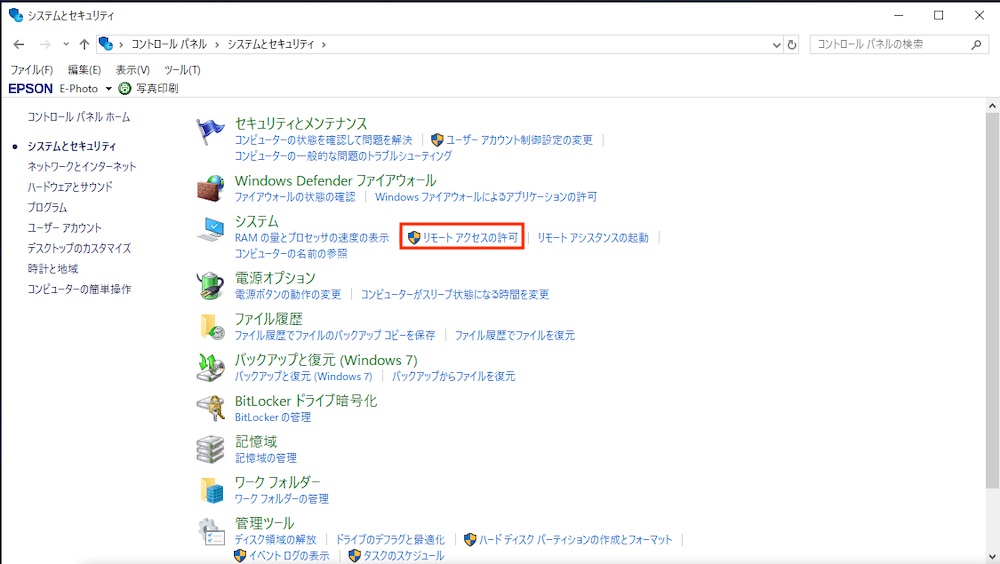This screenshot has width=1000, height=564.
Task: Click the up one level arrow
Action: [84, 44]
